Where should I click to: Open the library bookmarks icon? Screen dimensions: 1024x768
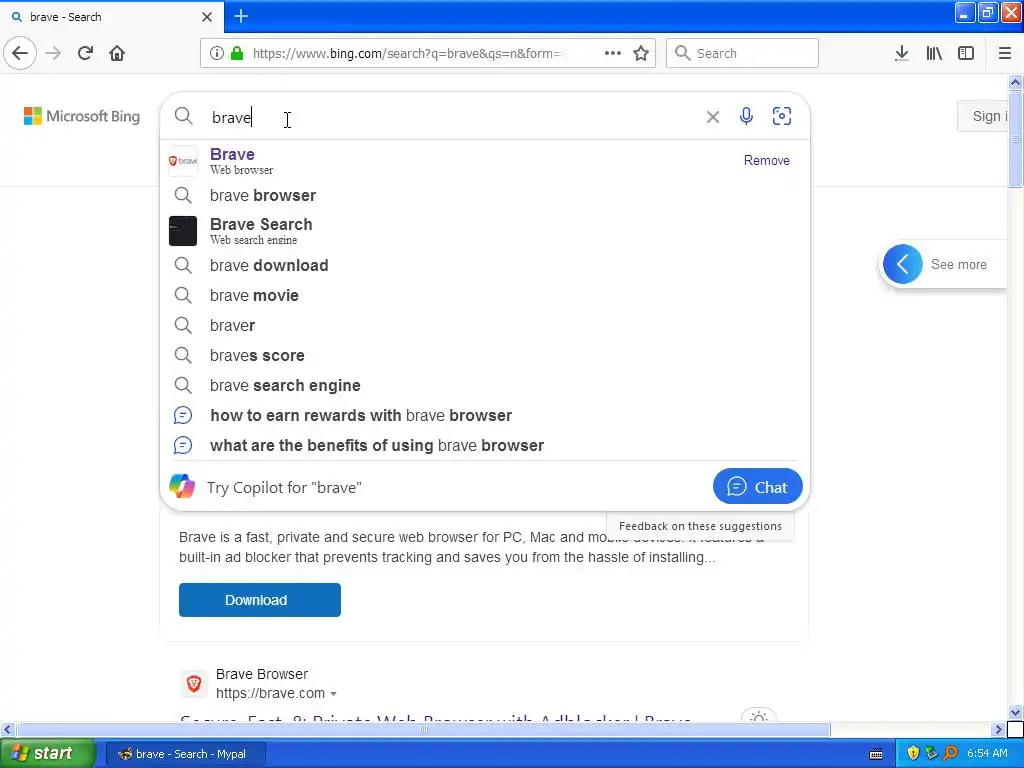coord(934,53)
